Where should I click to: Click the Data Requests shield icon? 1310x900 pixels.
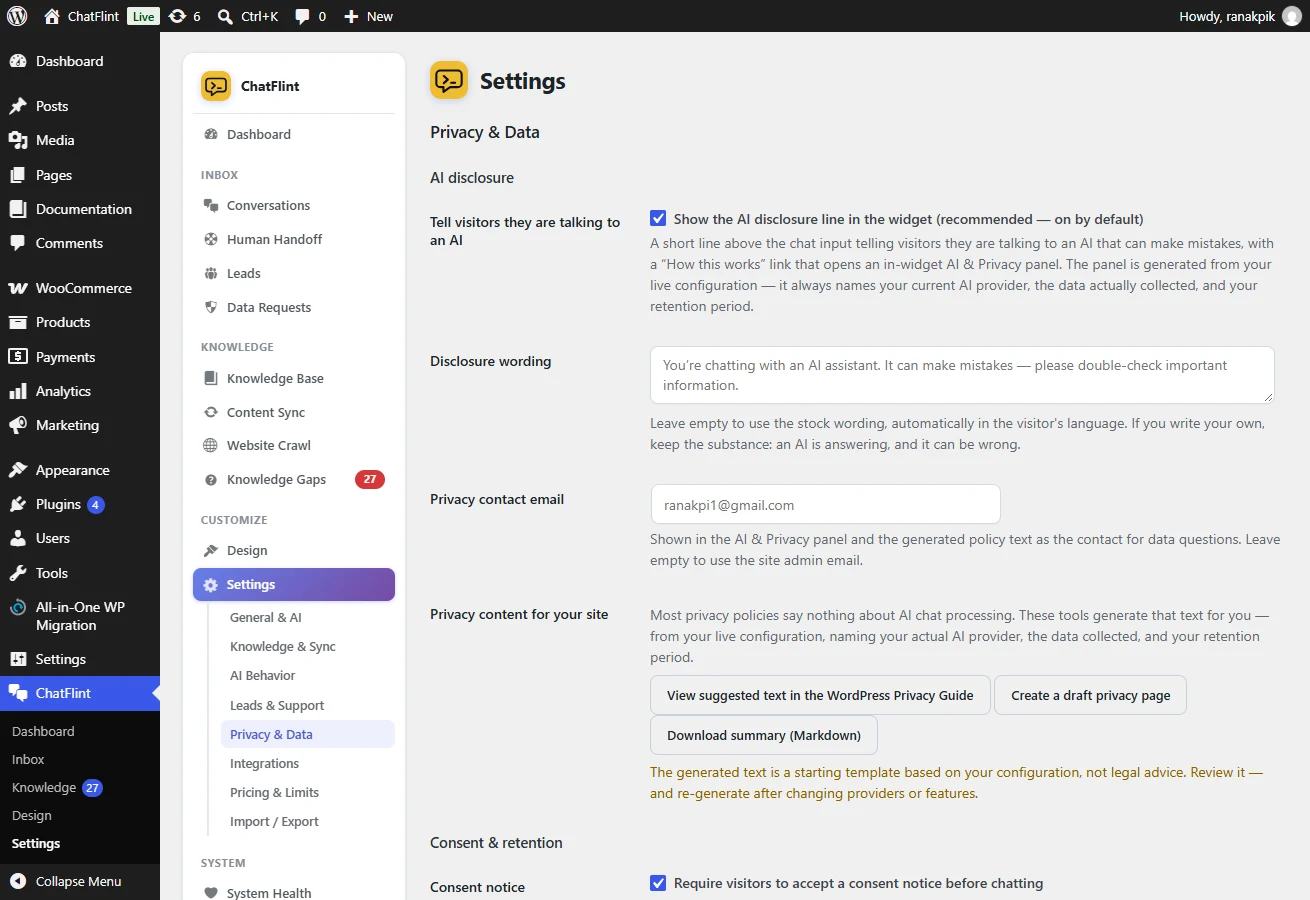click(x=211, y=307)
